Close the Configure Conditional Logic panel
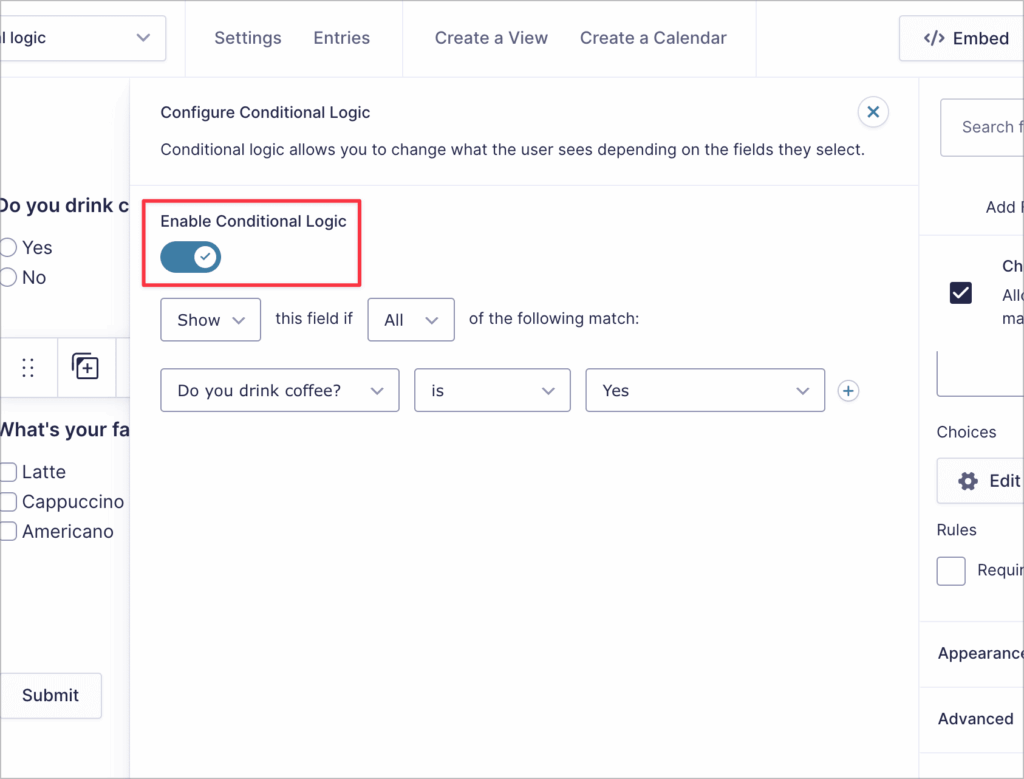Viewport: 1024px width, 779px height. (x=873, y=113)
